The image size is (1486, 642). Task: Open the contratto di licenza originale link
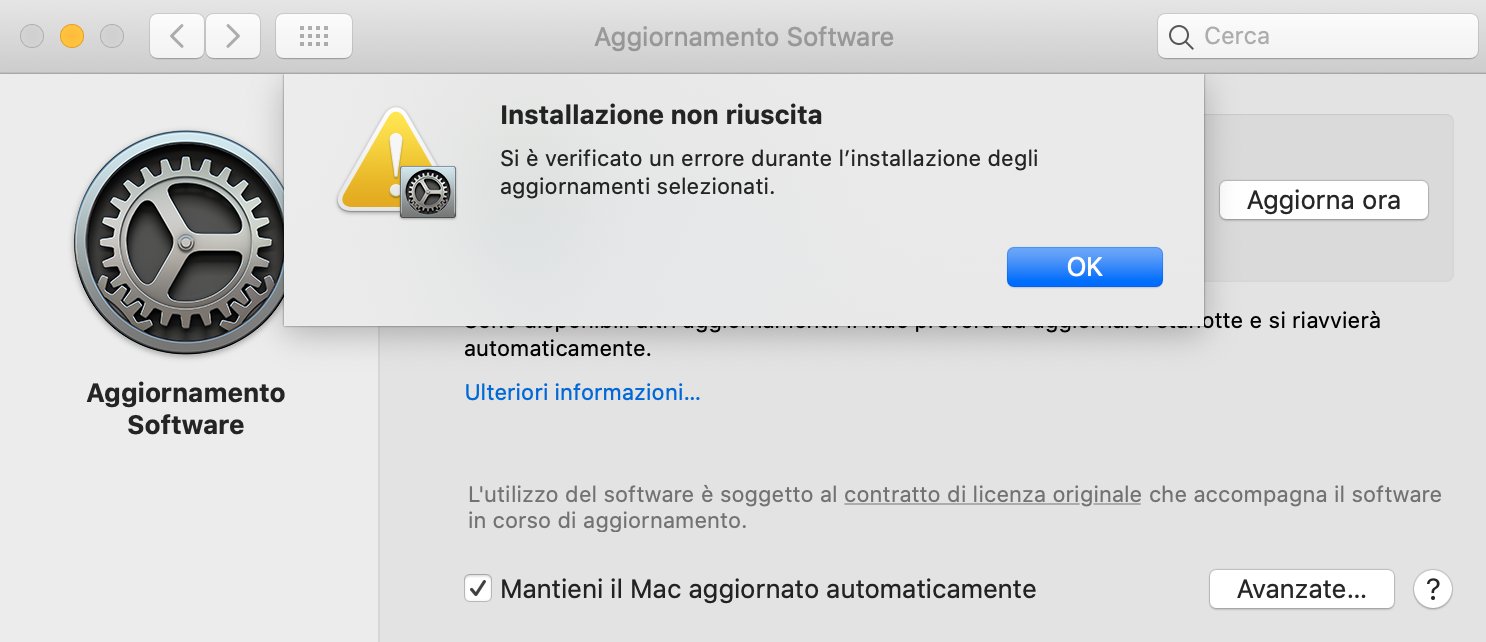992,494
